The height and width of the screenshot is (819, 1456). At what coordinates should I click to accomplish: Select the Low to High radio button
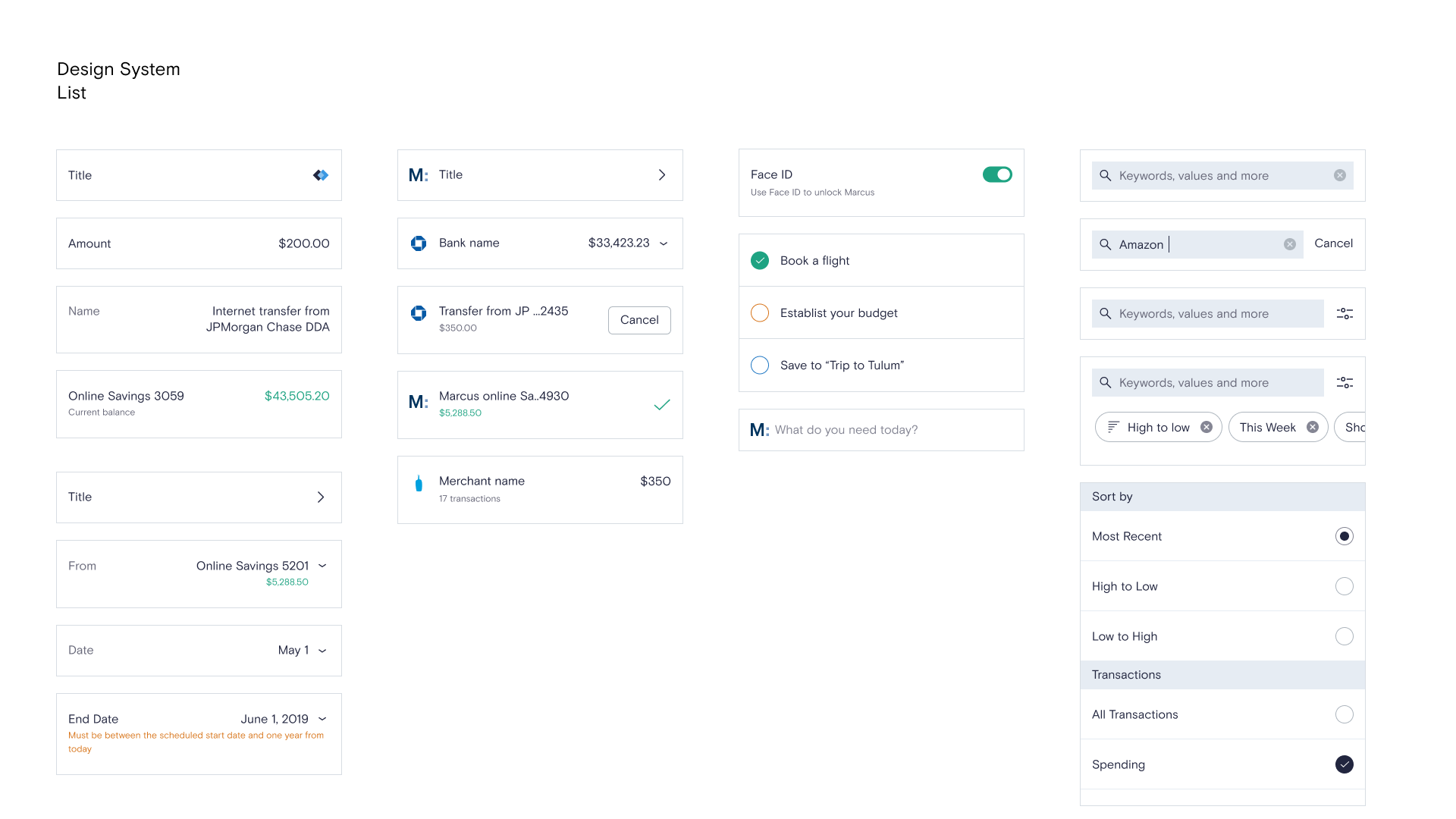pos(1345,636)
